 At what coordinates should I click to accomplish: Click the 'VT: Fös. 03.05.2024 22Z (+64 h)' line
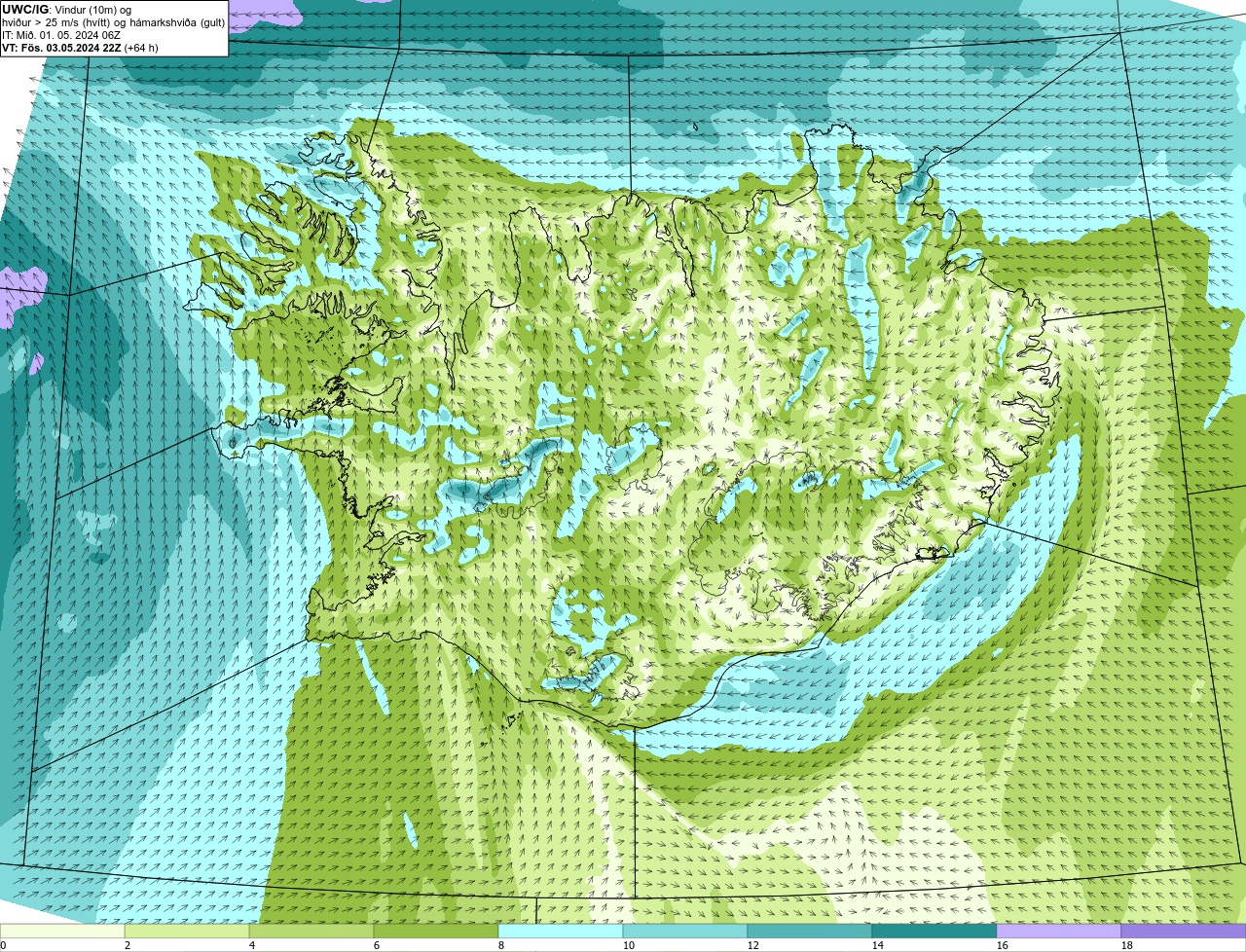click(80, 48)
